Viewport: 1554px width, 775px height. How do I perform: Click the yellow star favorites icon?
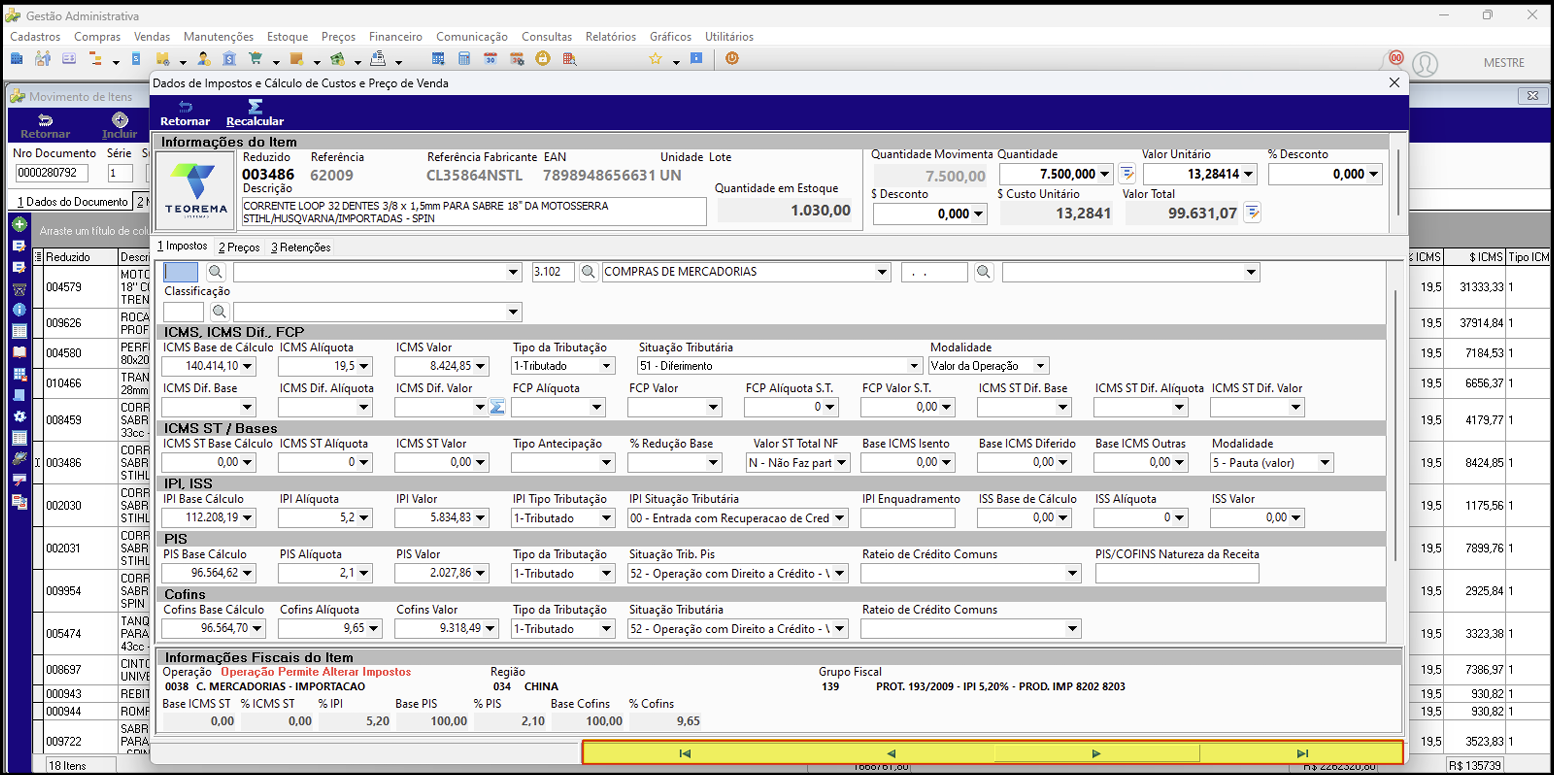(x=655, y=59)
